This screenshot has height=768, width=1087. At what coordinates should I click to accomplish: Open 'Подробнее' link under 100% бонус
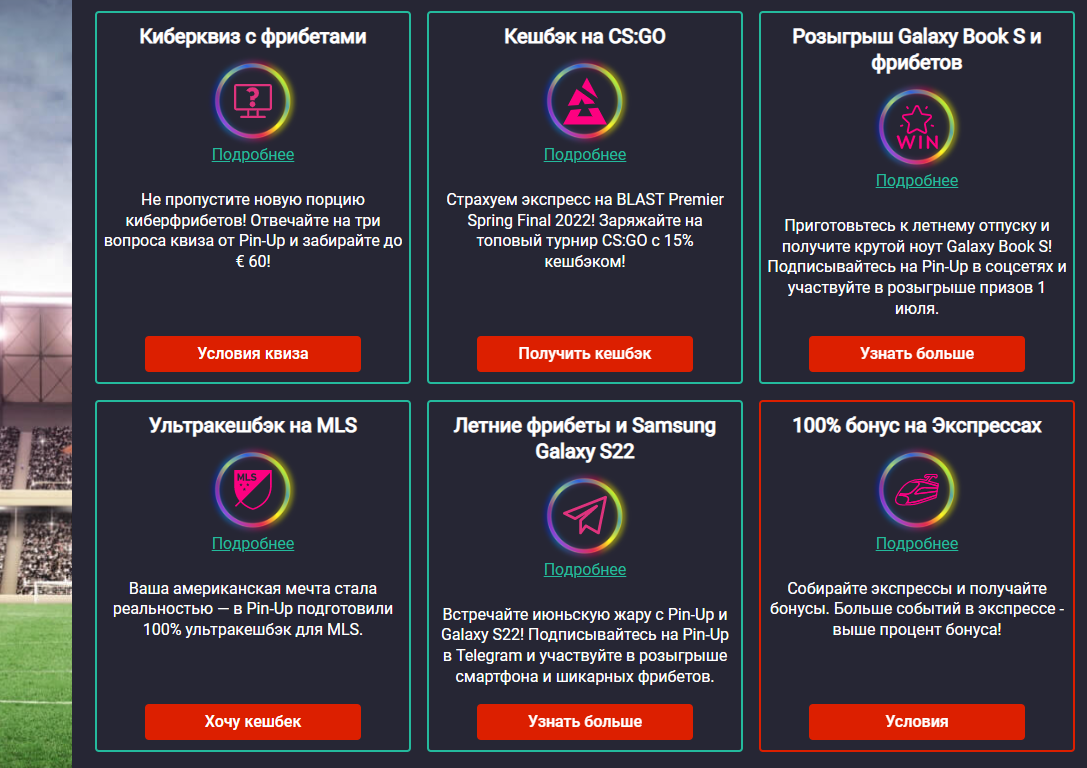coord(917,543)
